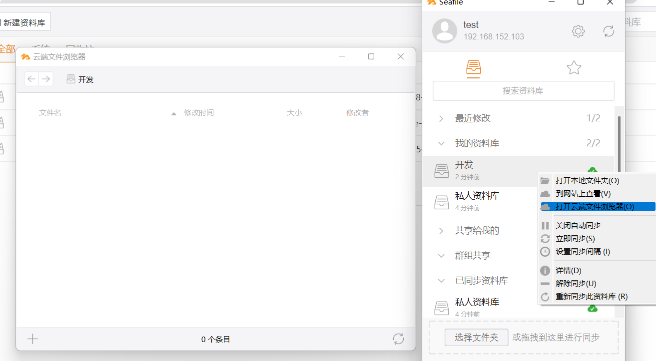
Task: Collapse the 已同步资料库 section
Action: tap(441, 281)
